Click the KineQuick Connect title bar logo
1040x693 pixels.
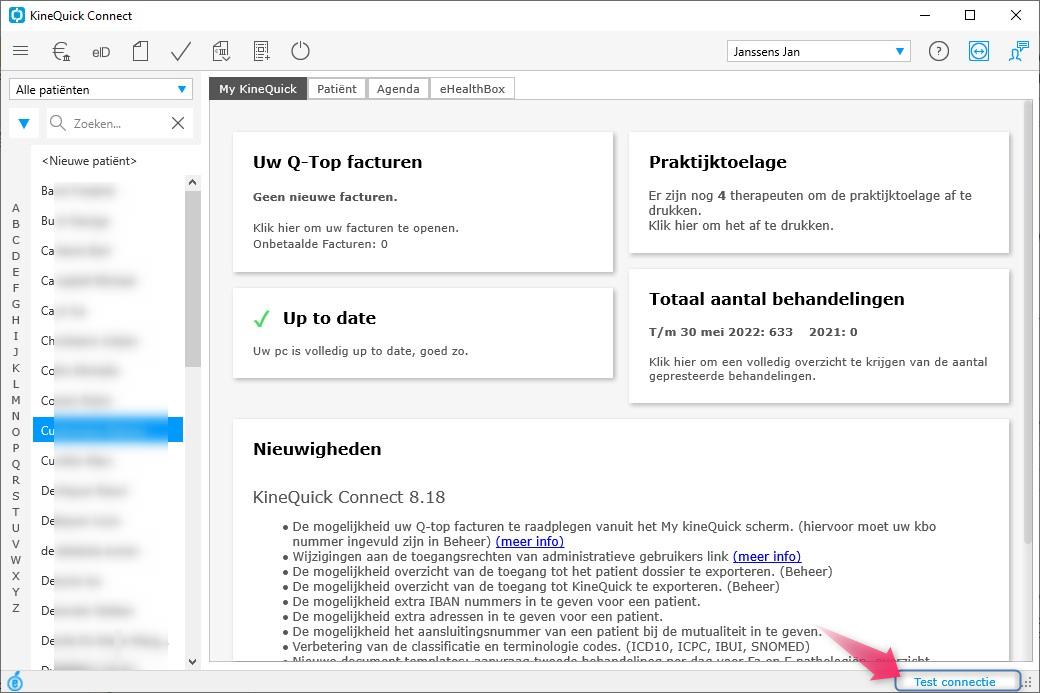tap(17, 15)
